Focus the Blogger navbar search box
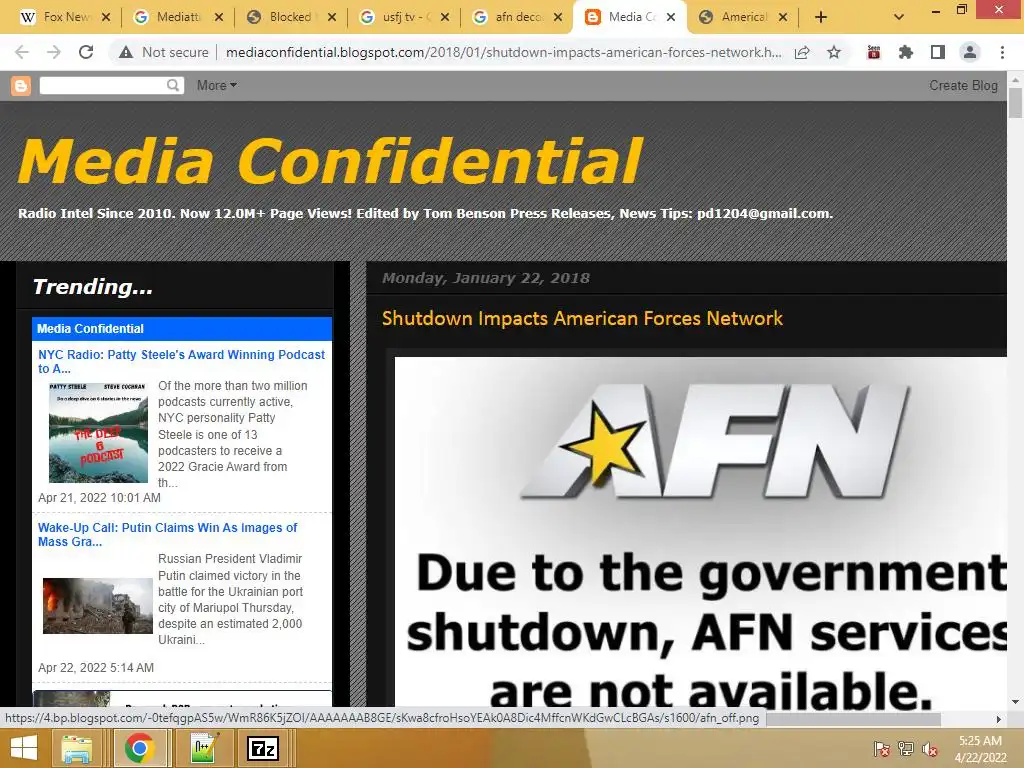 102,85
